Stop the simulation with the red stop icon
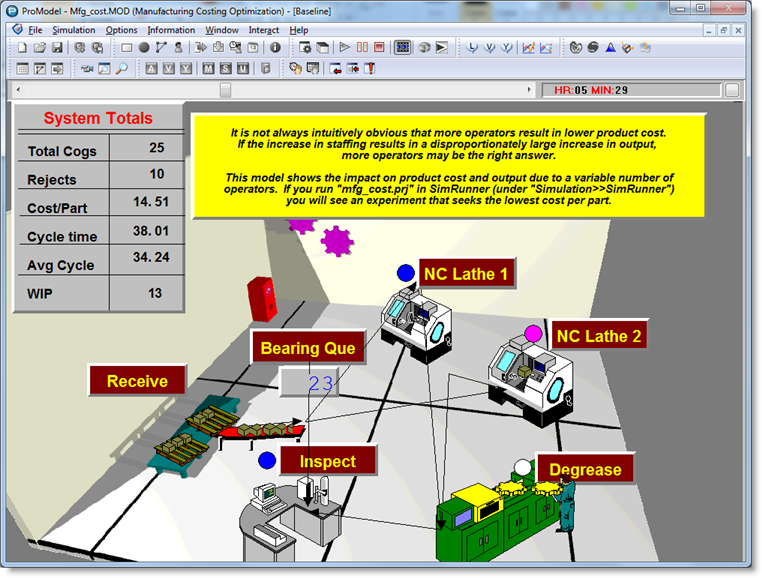762x578 pixels. [380, 47]
